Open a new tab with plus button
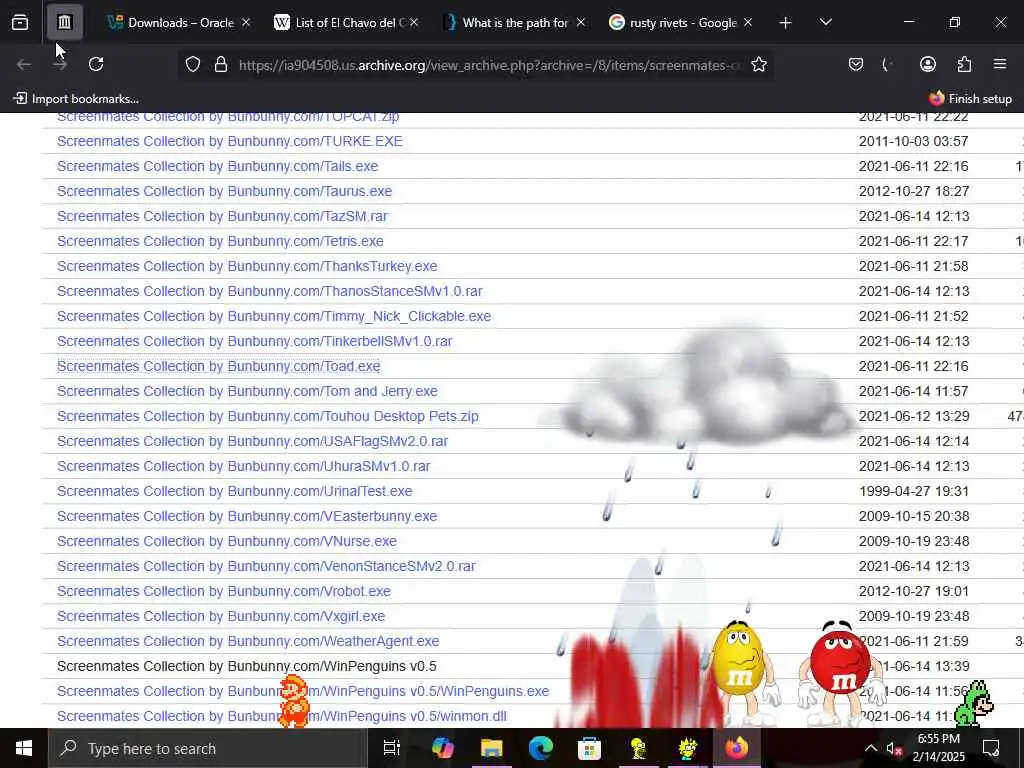This screenshot has height=768, width=1024. click(786, 23)
